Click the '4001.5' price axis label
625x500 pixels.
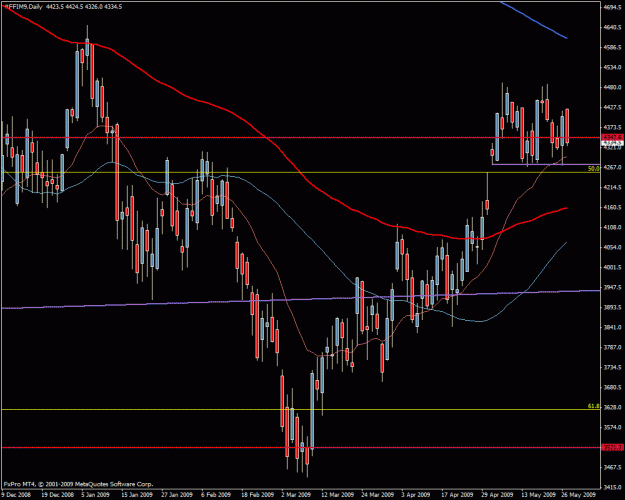click(x=613, y=267)
